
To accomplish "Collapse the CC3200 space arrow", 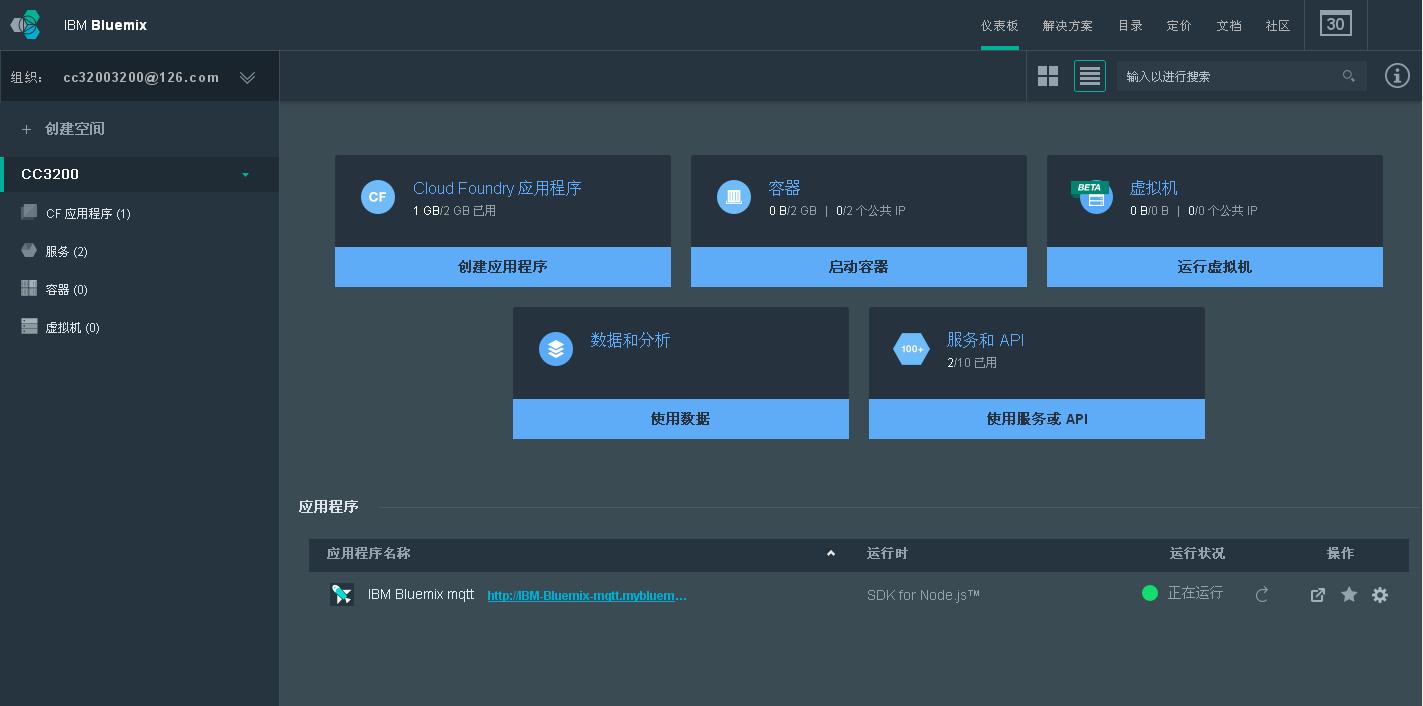I will tap(245, 175).
